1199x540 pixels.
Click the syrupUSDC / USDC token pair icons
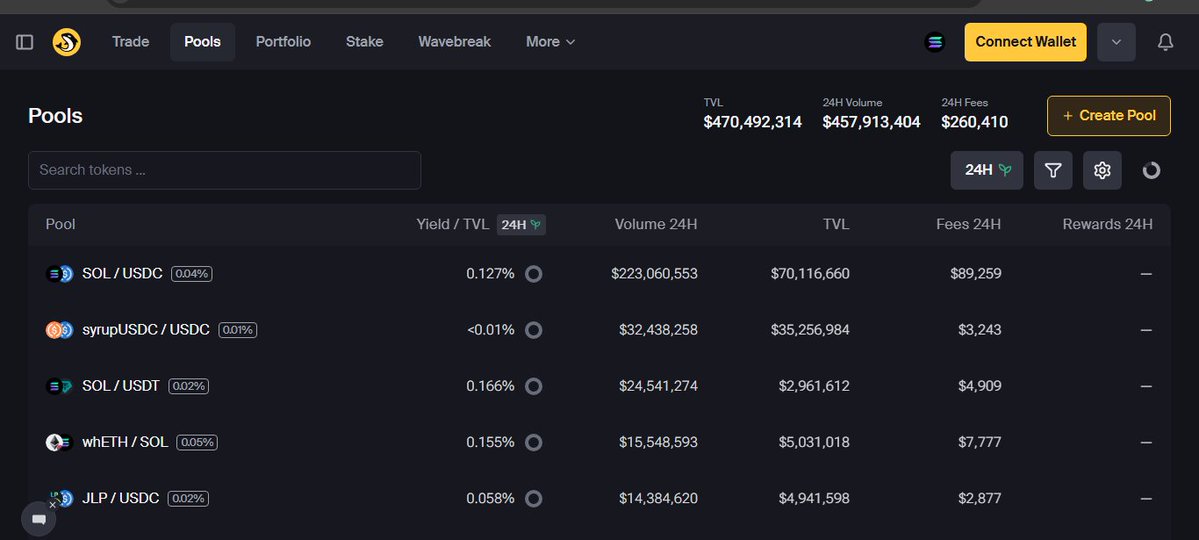pos(59,330)
